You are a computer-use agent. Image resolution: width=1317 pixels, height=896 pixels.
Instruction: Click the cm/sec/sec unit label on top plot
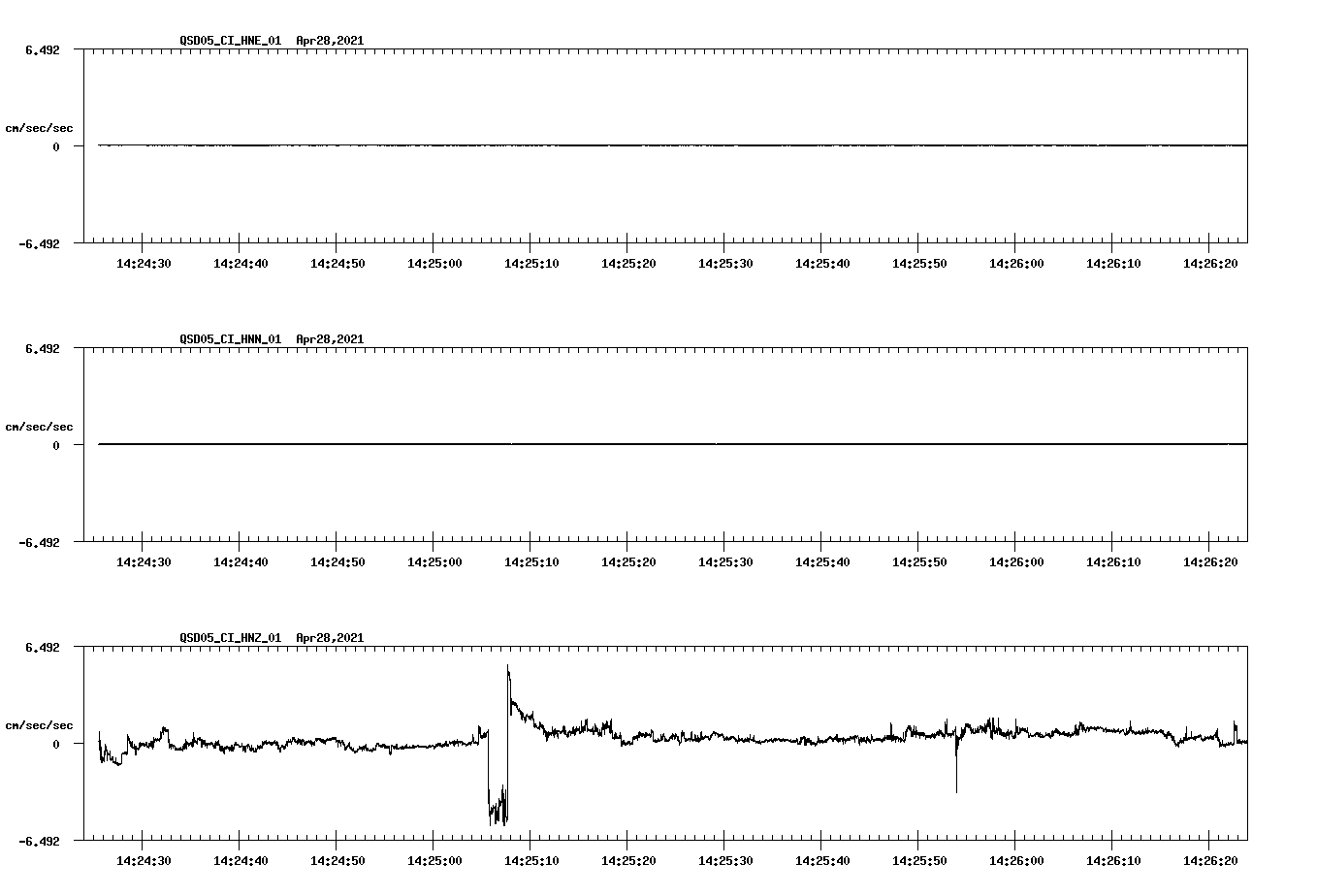40,126
